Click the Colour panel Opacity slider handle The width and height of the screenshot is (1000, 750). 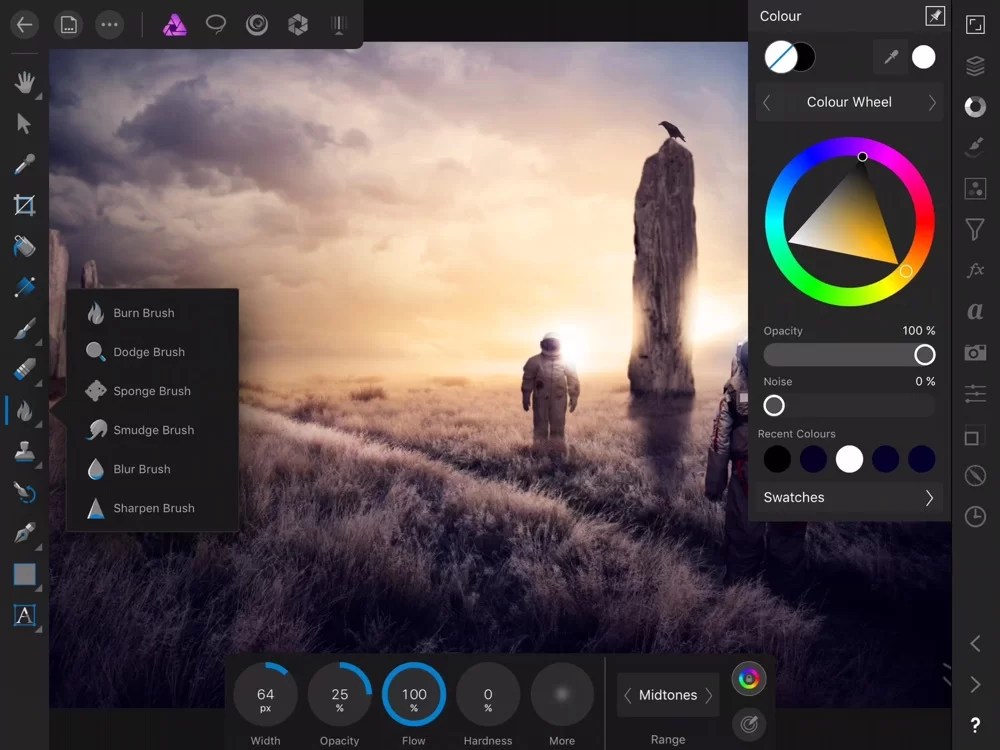coord(924,355)
